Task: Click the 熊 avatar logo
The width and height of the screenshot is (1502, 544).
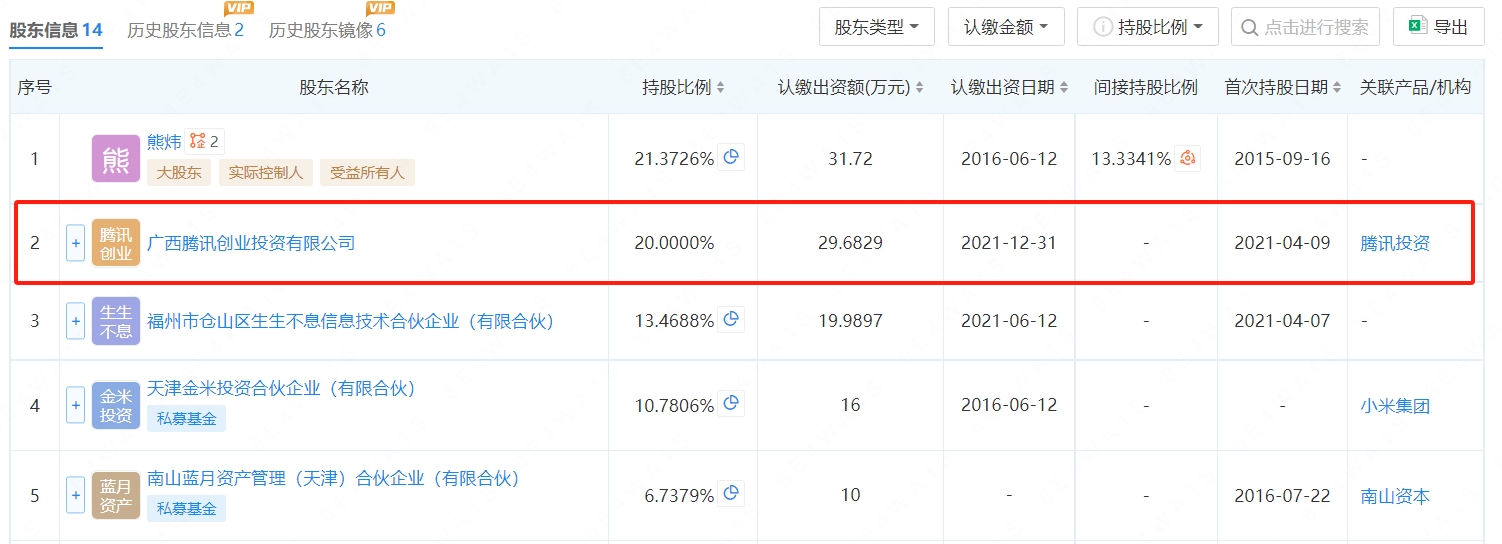Action: pyautogui.click(x=116, y=158)
